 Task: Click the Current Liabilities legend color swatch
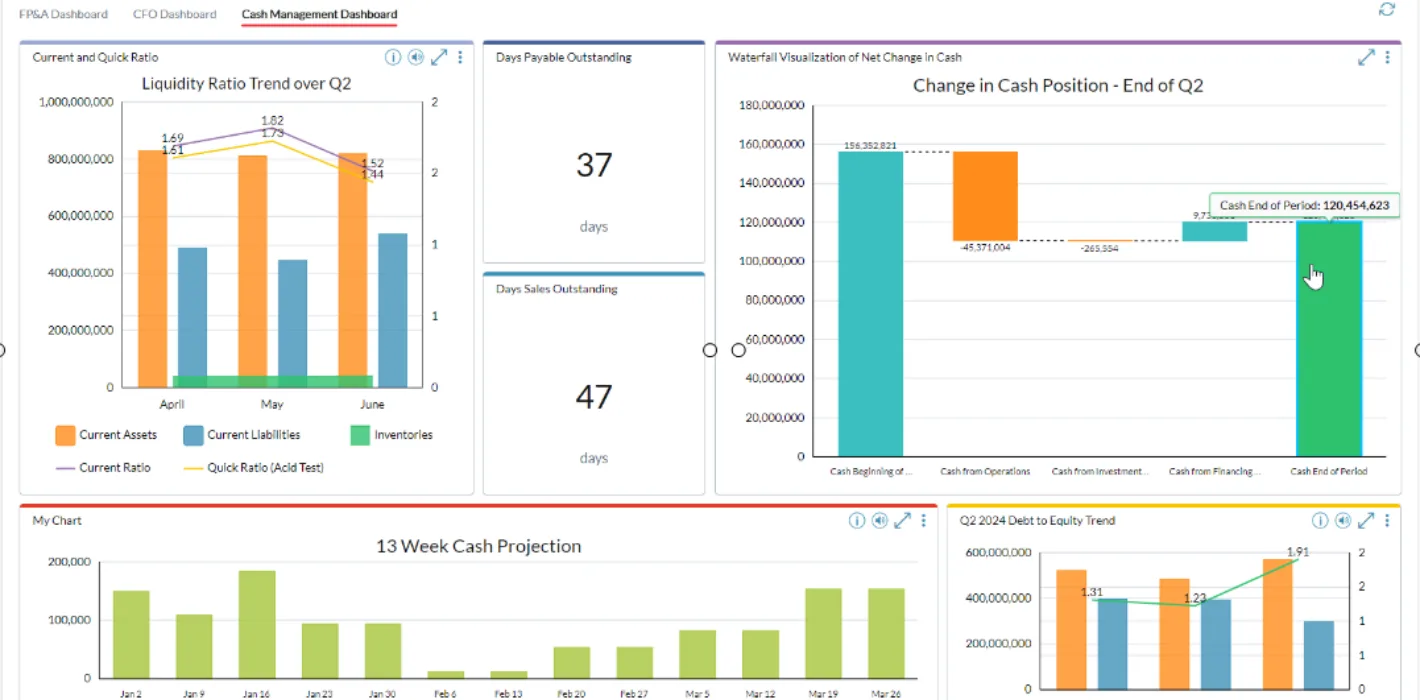click(194, 435)
